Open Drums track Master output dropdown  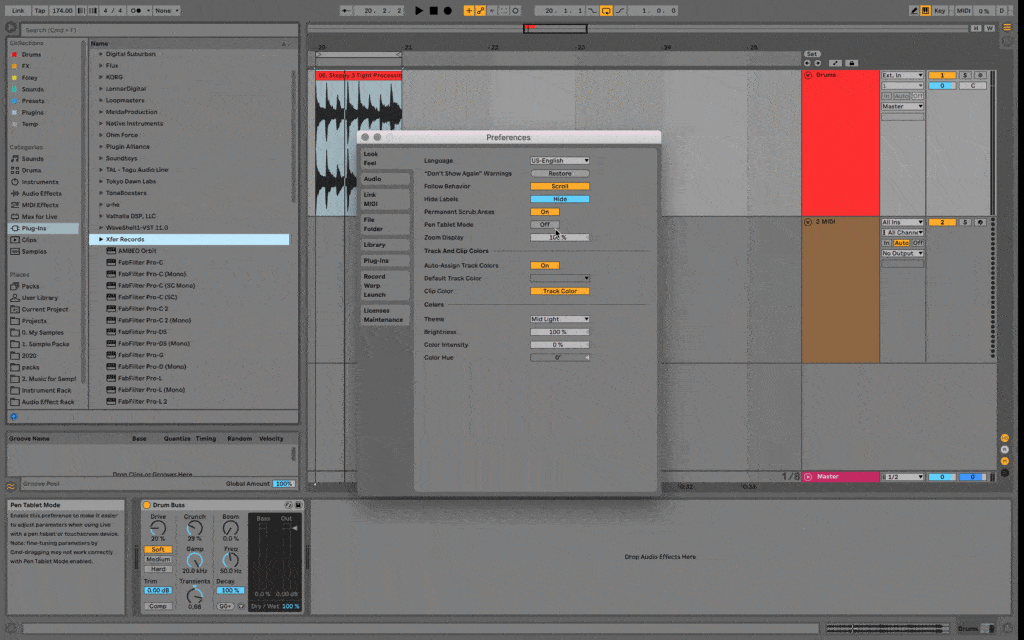(x=903, y=106)
